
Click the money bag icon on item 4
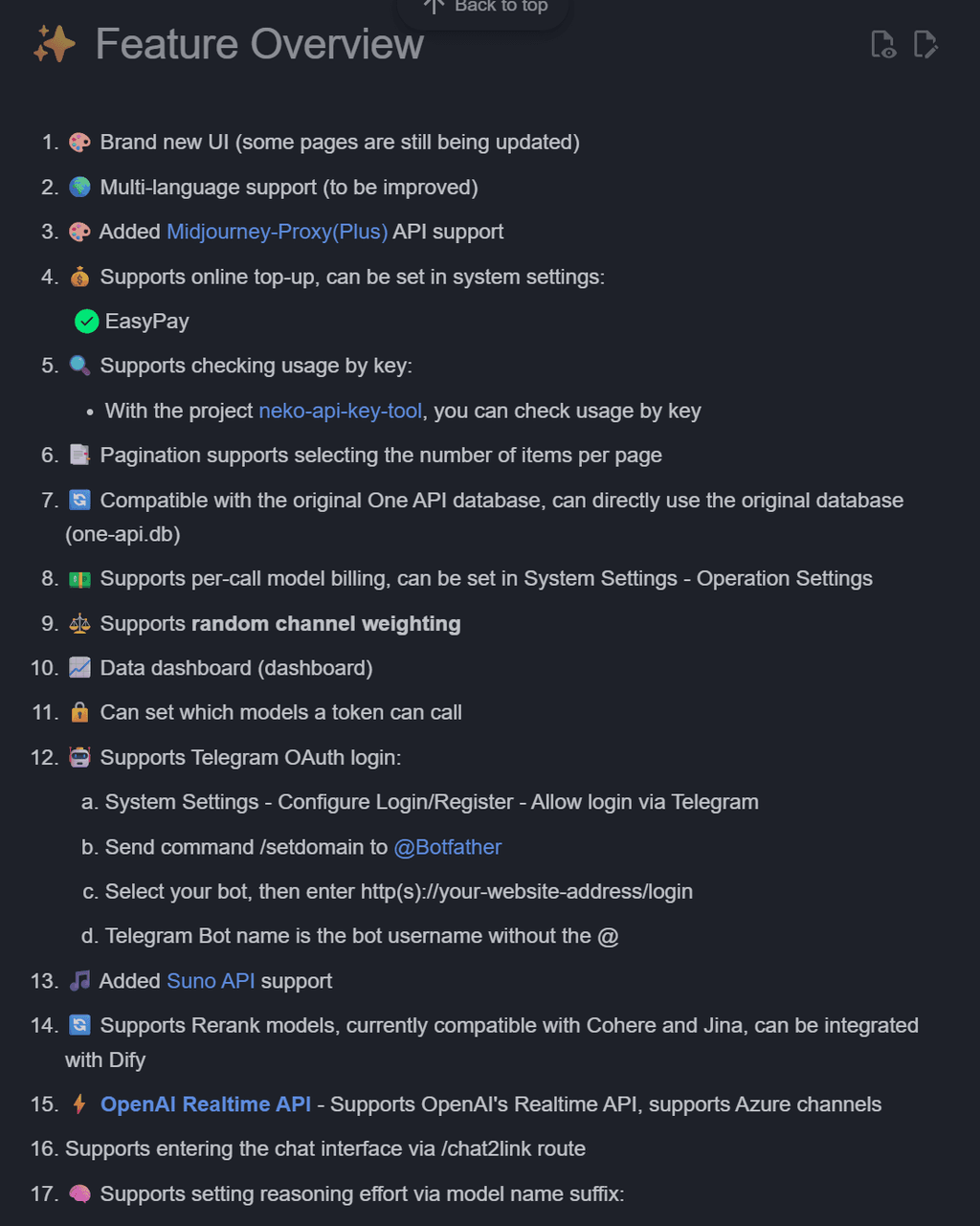click(x=79, y=278)
